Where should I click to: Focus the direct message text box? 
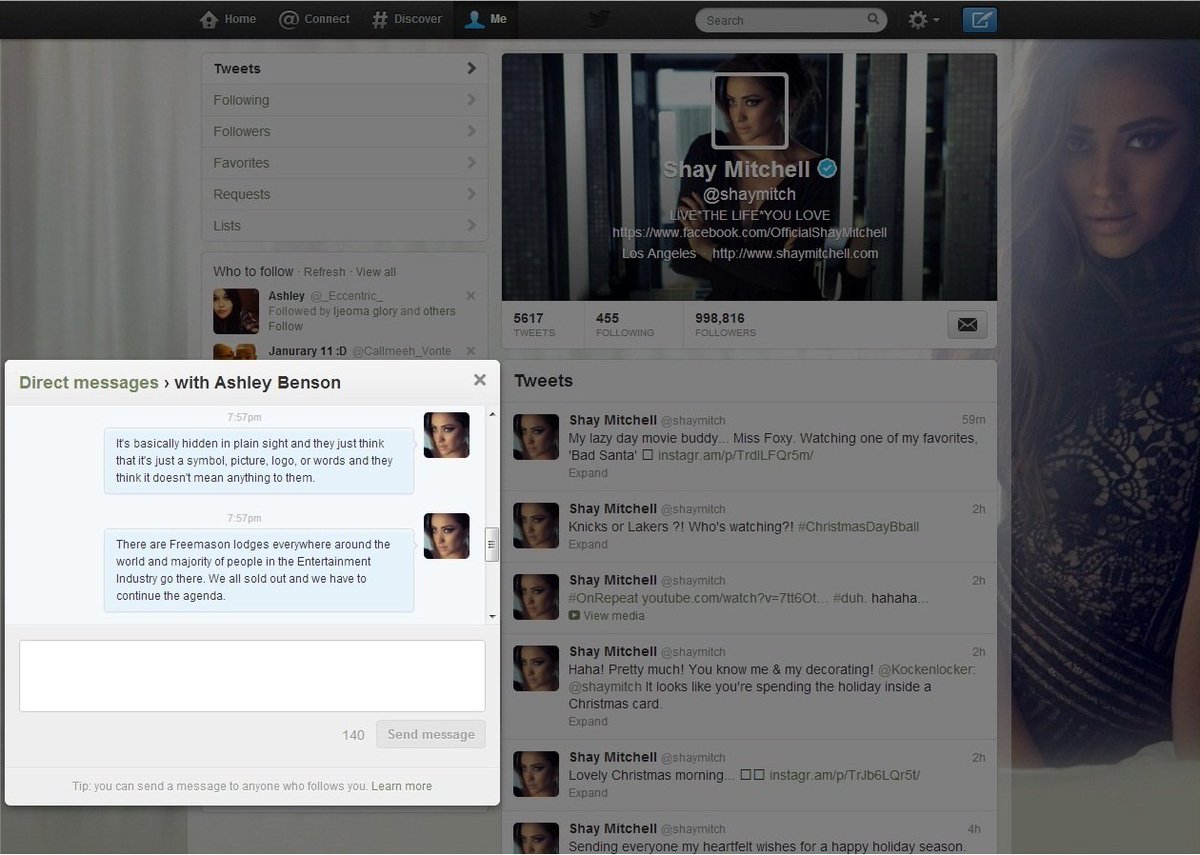pos(252,676)
